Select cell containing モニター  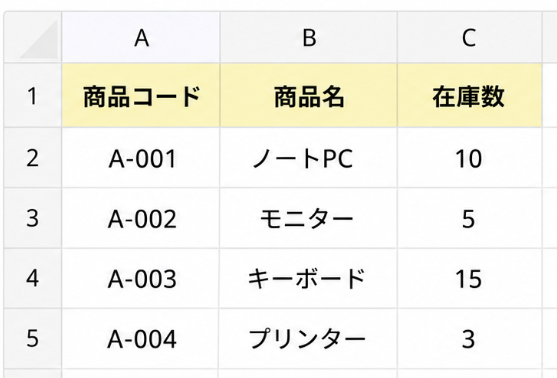[x=309, y=218]
